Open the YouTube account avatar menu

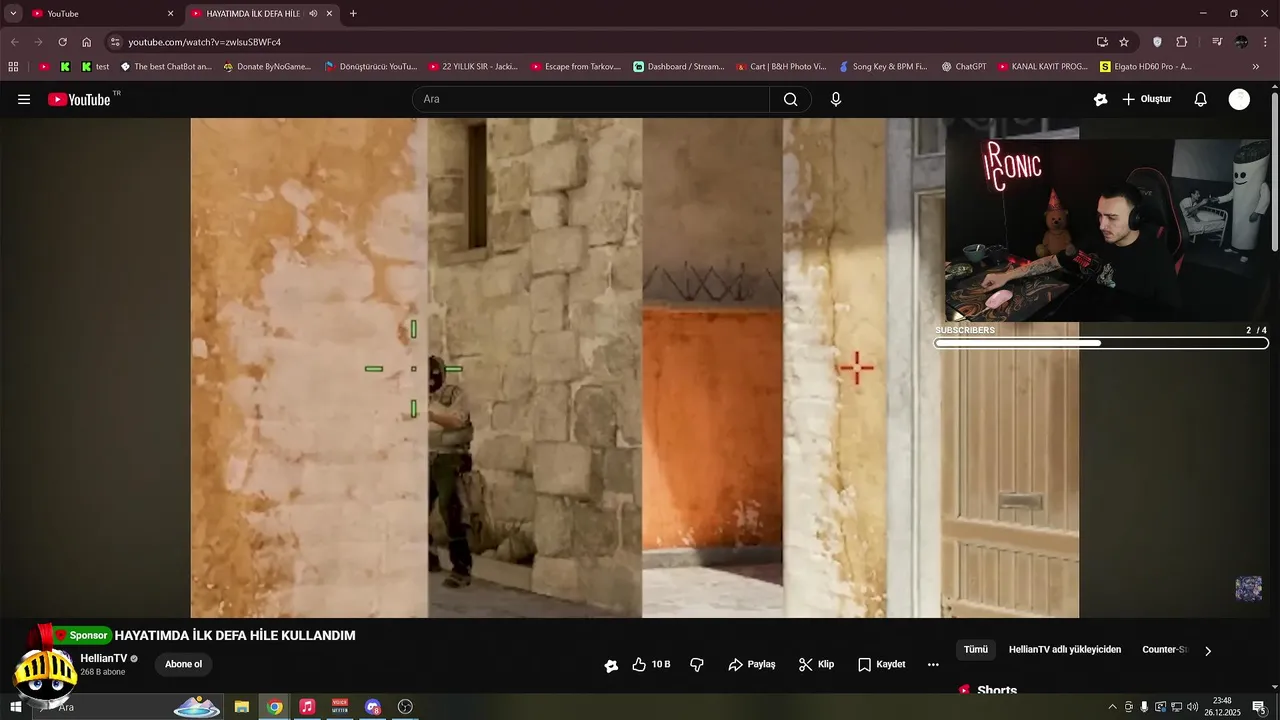coord(1239,99)
